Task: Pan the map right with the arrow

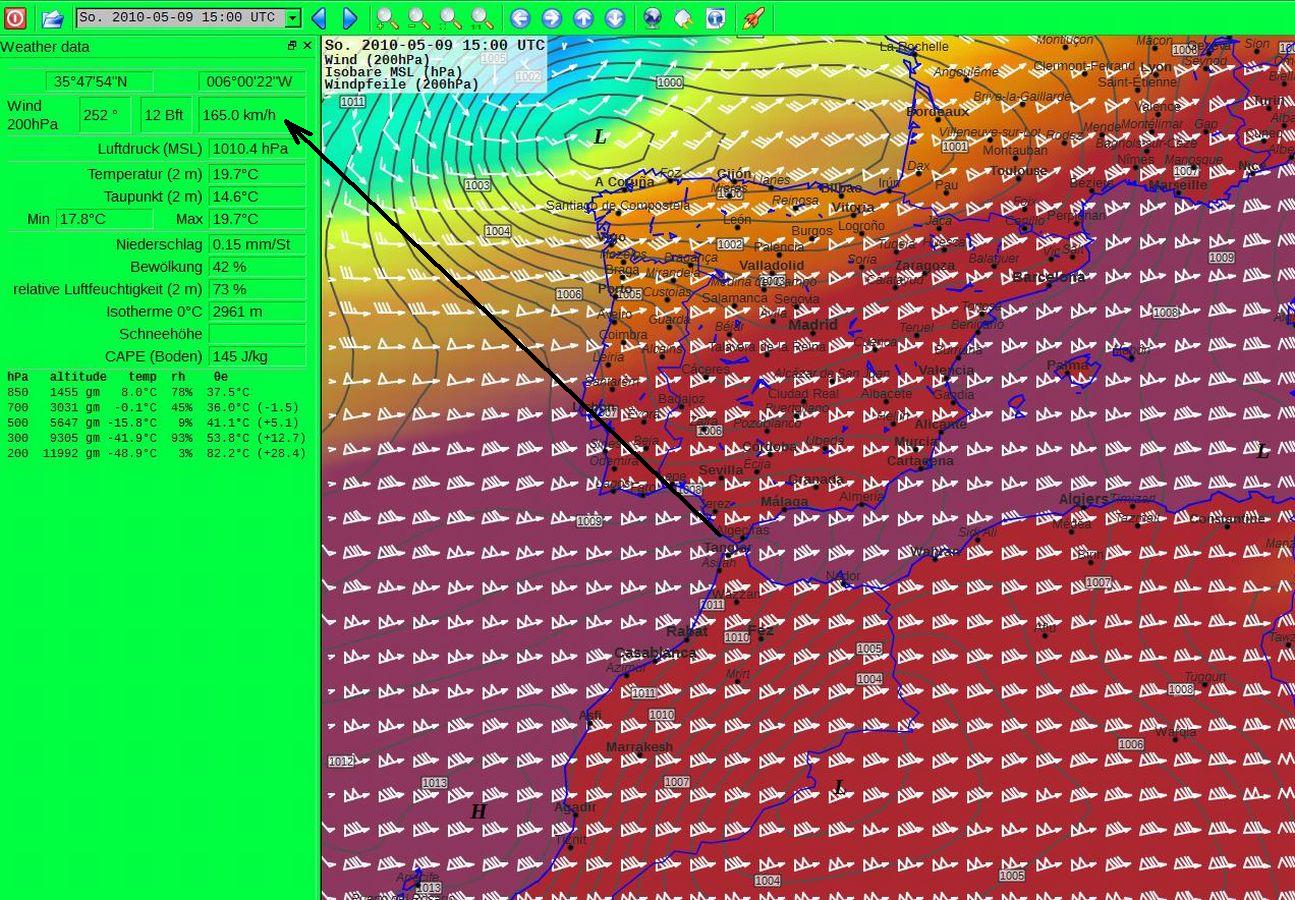Action: [551, 18]
